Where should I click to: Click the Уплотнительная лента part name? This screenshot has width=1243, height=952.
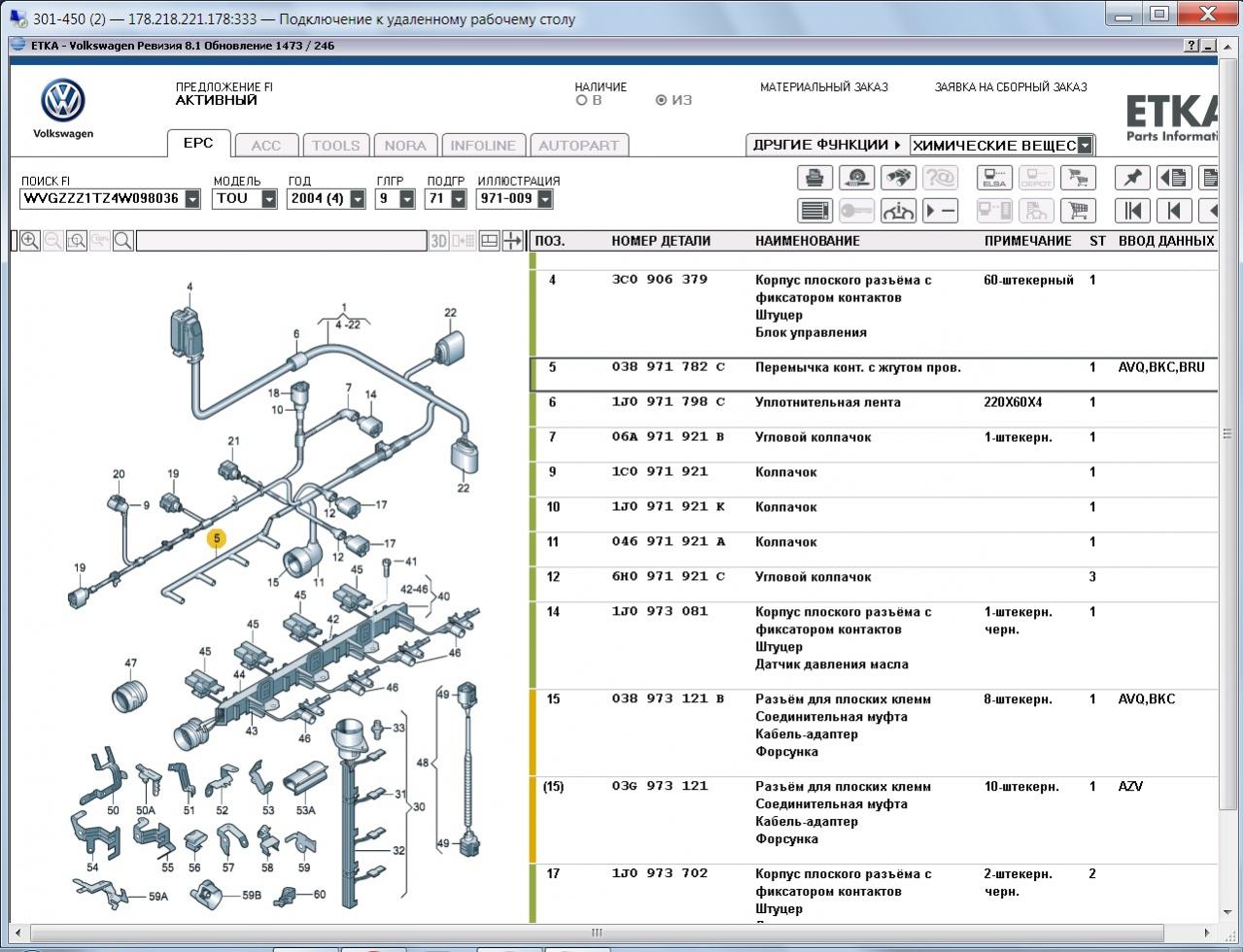coord(828,402)
